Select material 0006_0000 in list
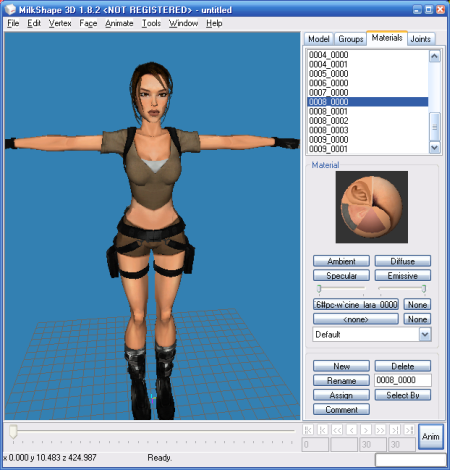Viewport: 450px width, 470px height. (367, 83)
